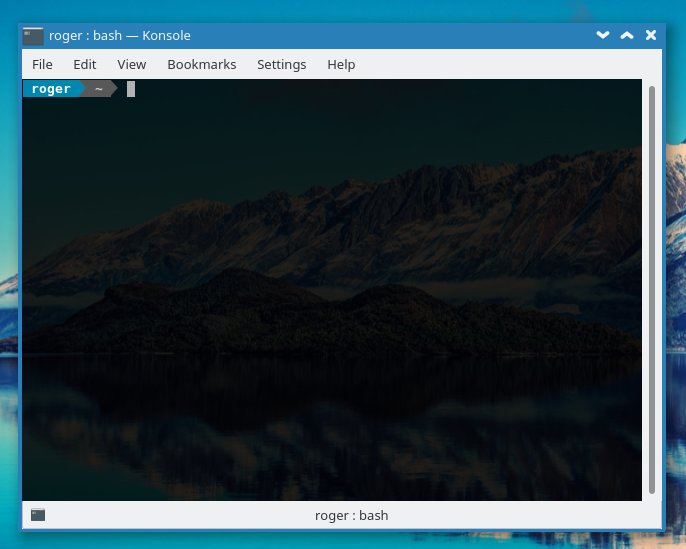Minimize the Konsole window
This screenshot has height=549, width=686.
pos(603,36)
